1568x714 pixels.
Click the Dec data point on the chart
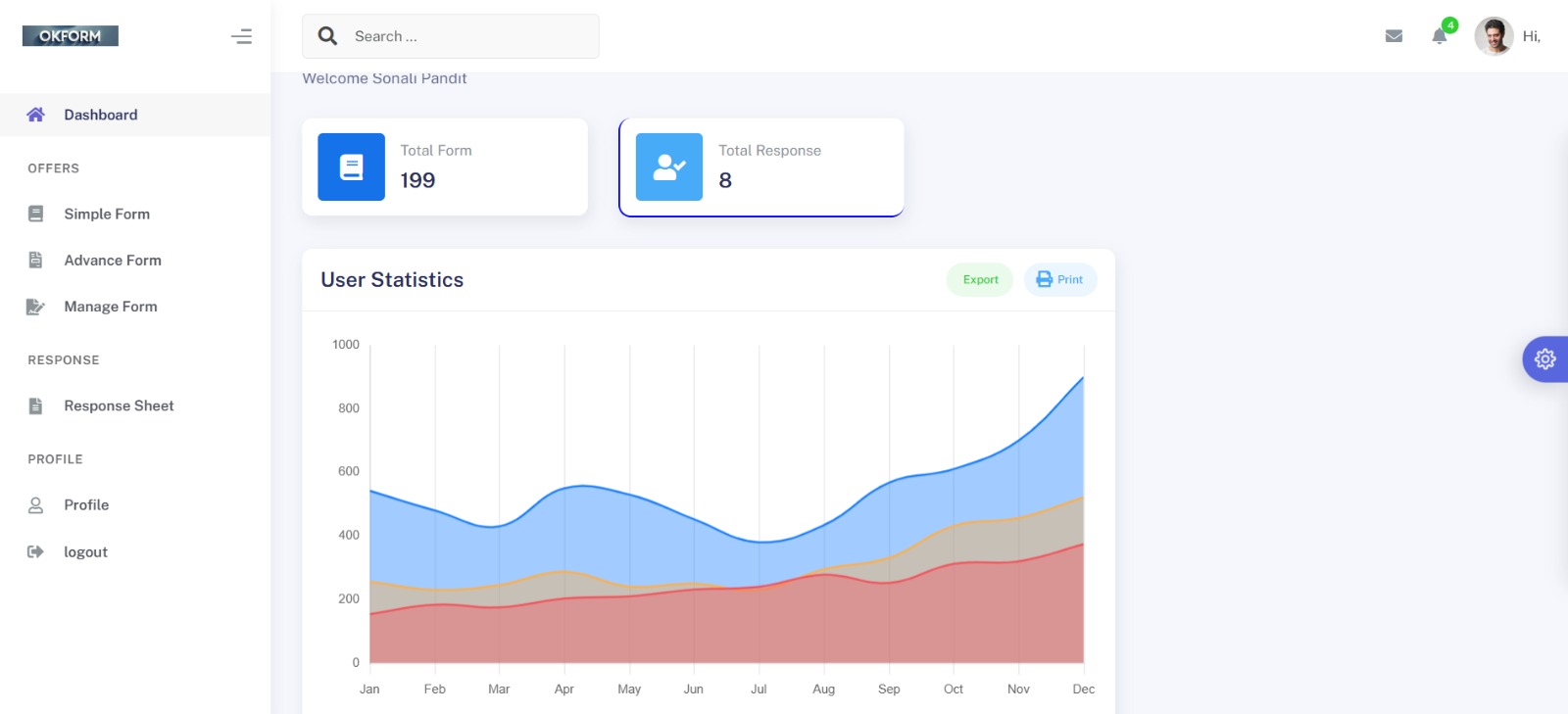point(1083,378)
